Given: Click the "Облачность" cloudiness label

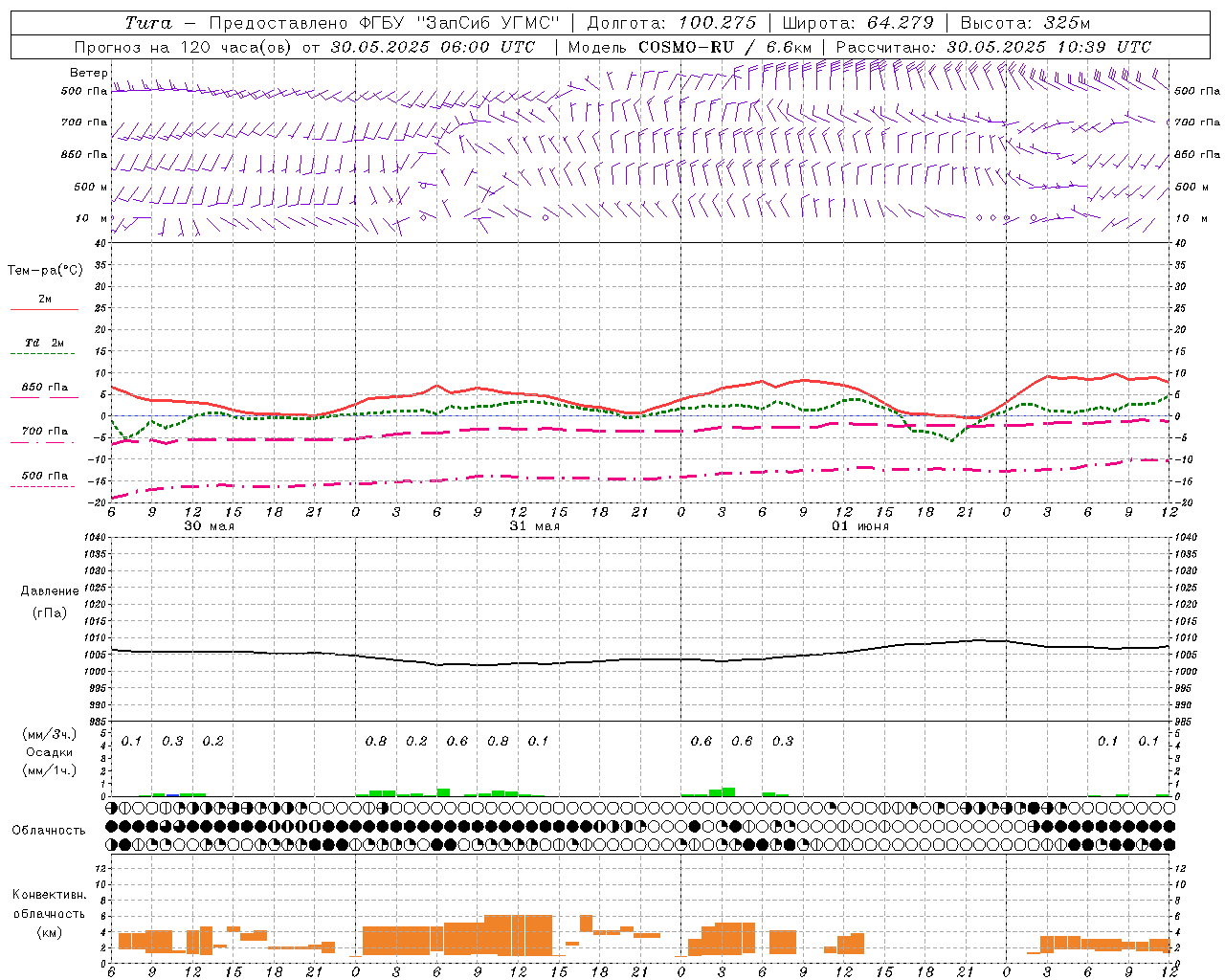Looking at the screenshot, I should [49, 830].
